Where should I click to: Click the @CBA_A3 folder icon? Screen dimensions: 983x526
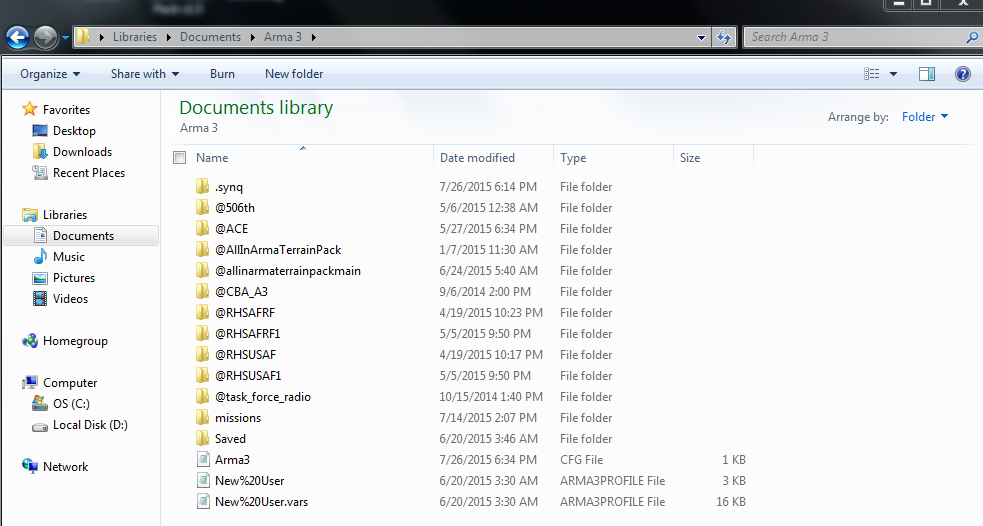202,292
